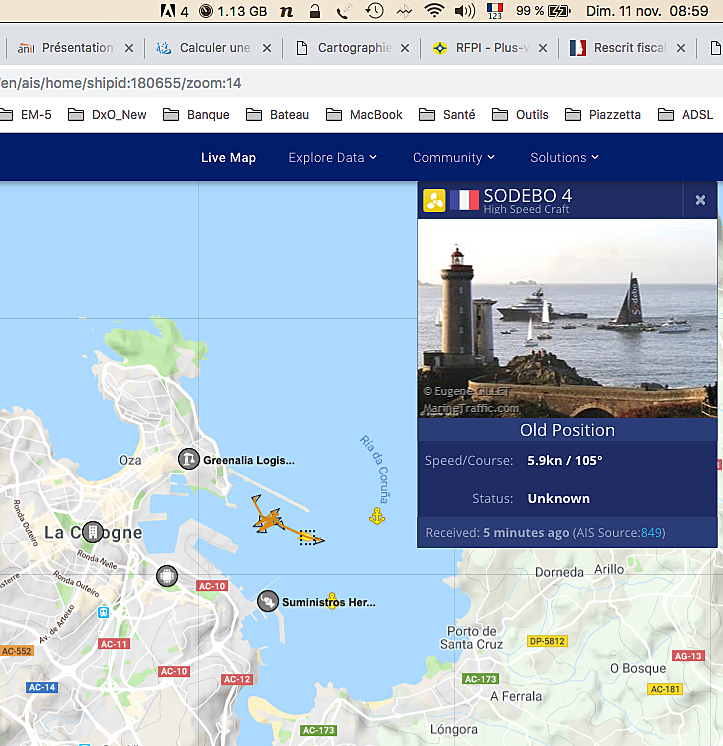Close the Calculer une tab

coord(267,48)
